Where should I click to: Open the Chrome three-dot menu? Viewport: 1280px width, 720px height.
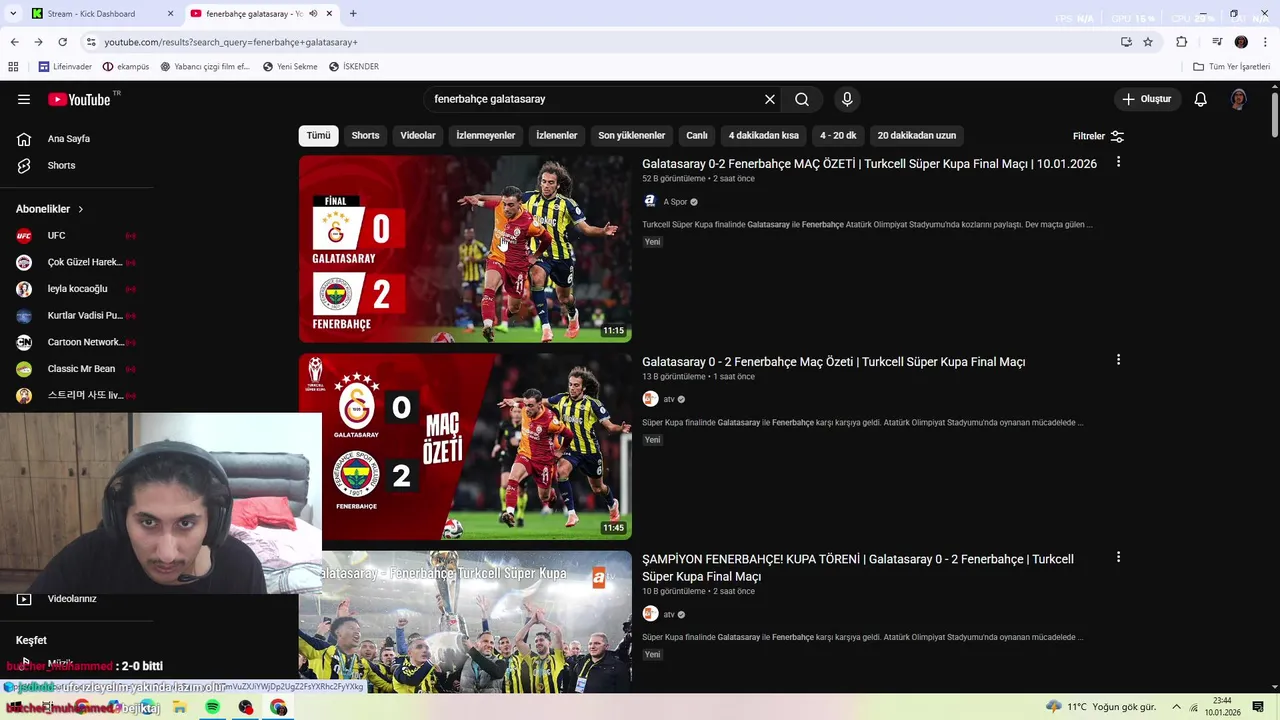pos(1265,42)
